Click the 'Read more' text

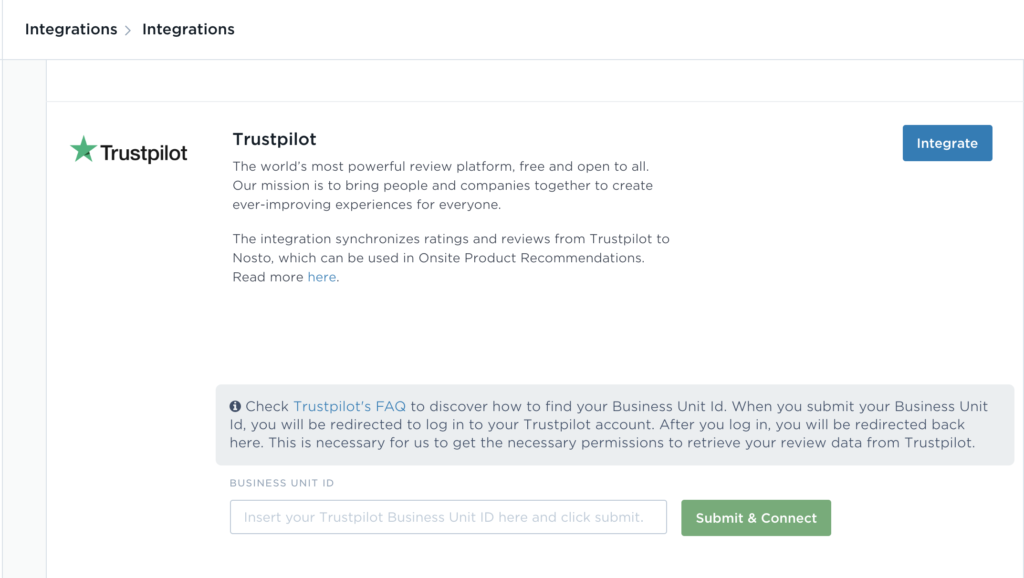coord(268,277)
